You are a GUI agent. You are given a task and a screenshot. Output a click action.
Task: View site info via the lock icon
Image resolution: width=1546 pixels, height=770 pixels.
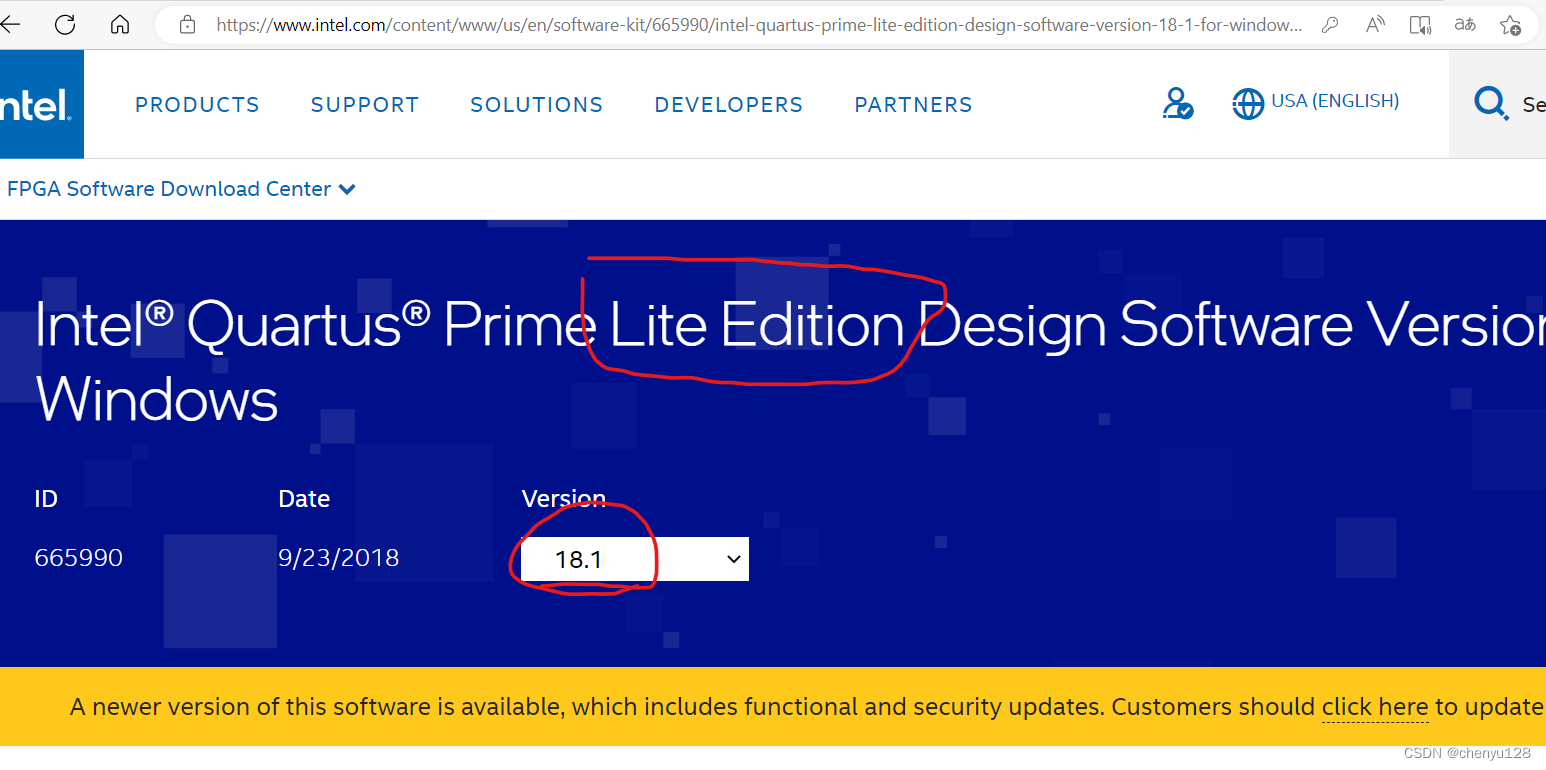[187, 25]
